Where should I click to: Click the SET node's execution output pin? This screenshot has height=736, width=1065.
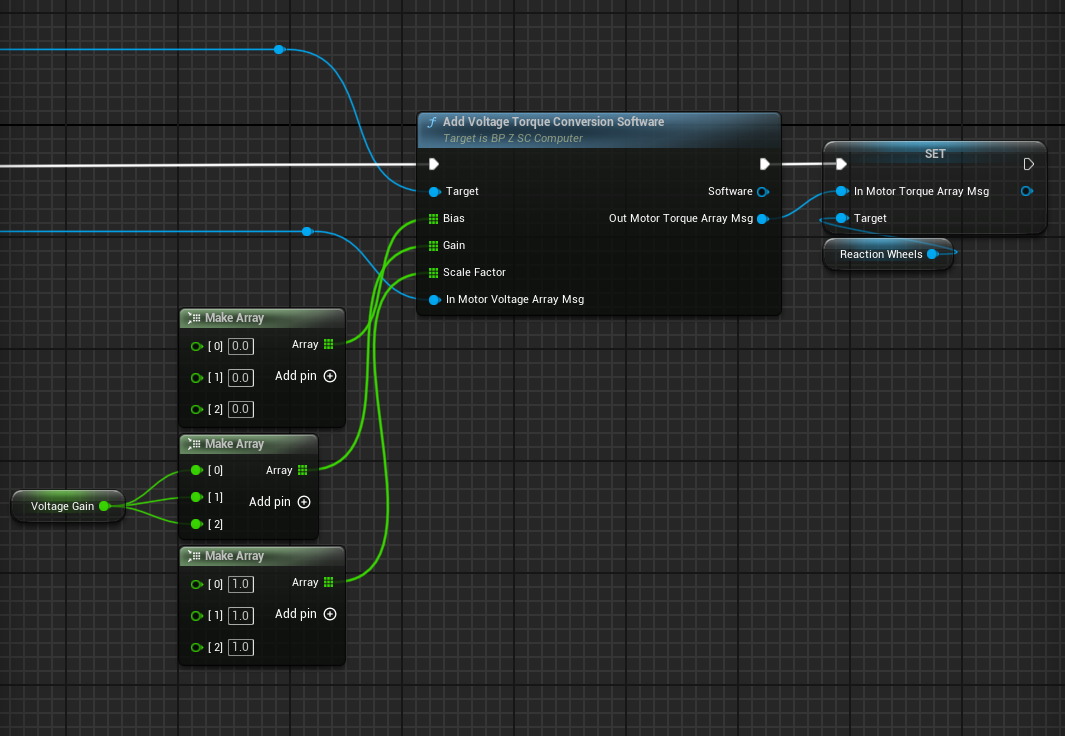tap(1028, 164)
